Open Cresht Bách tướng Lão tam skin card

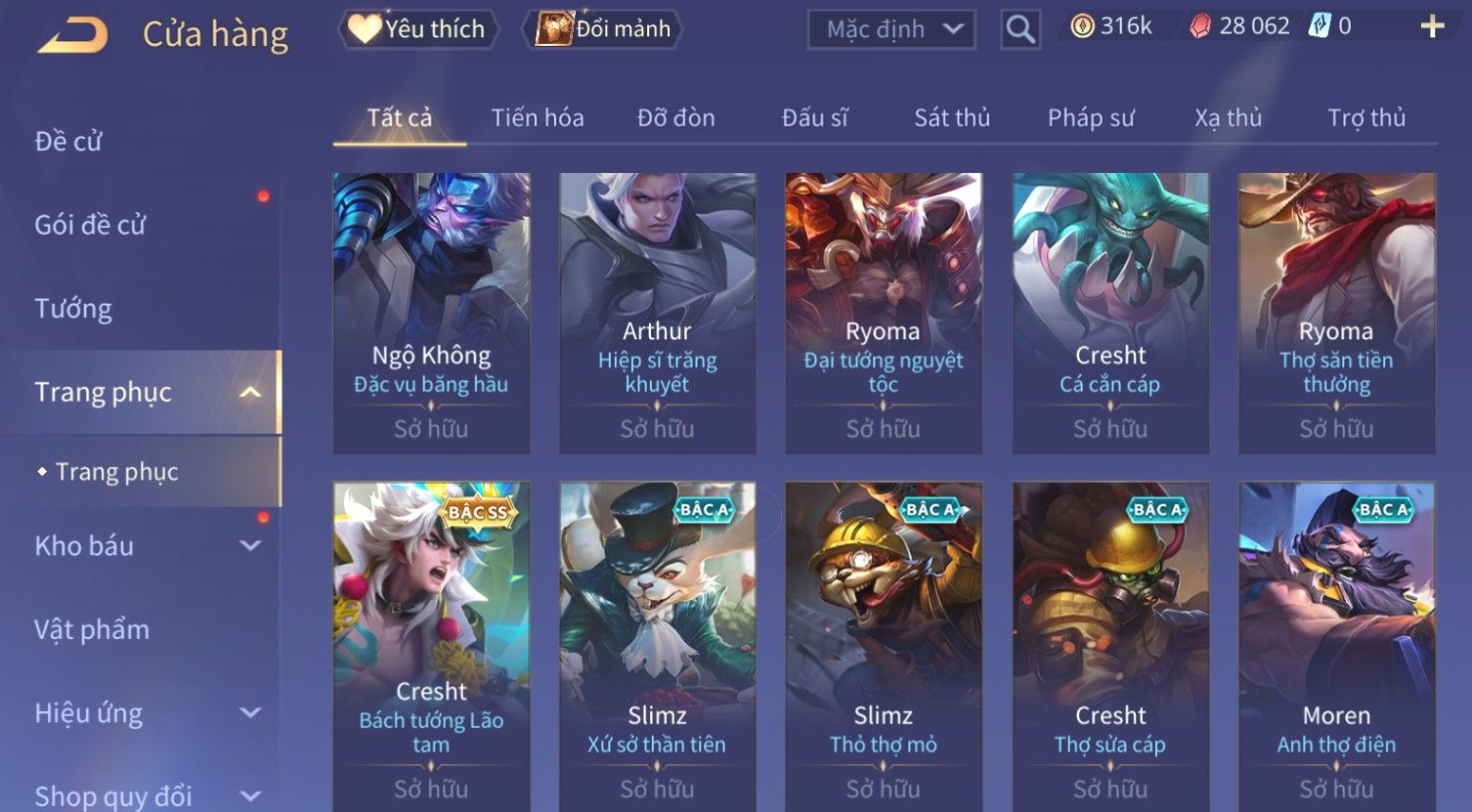coord(431,645)
